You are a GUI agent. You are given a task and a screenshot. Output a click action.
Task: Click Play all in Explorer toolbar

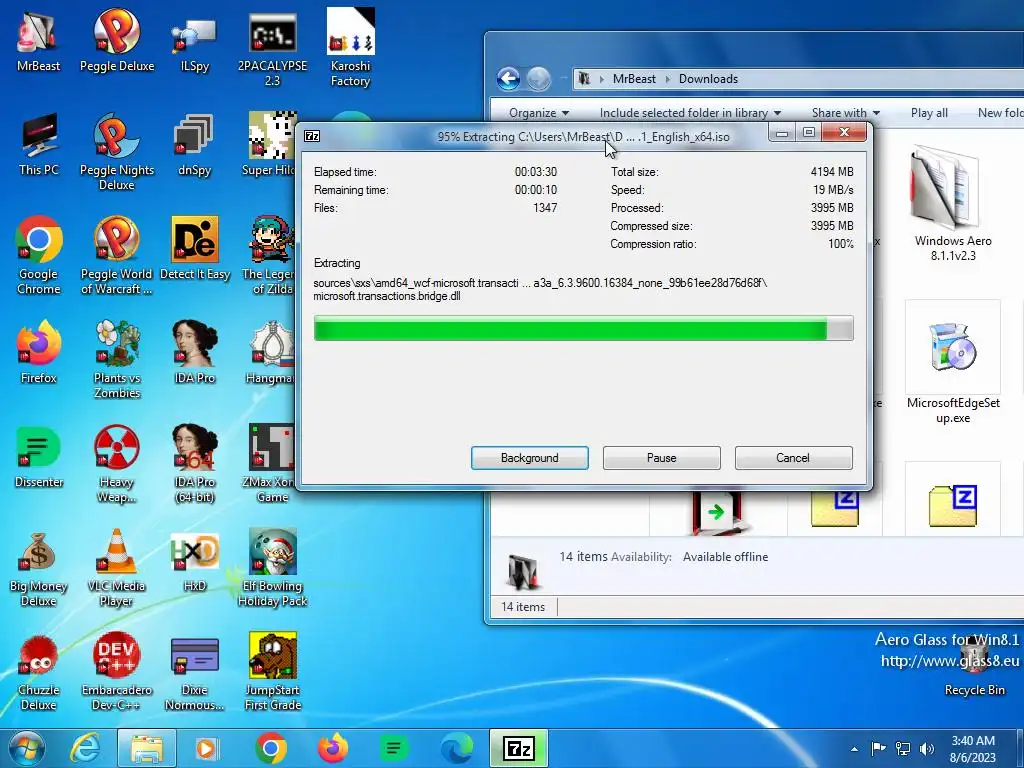tap(929, 113)
